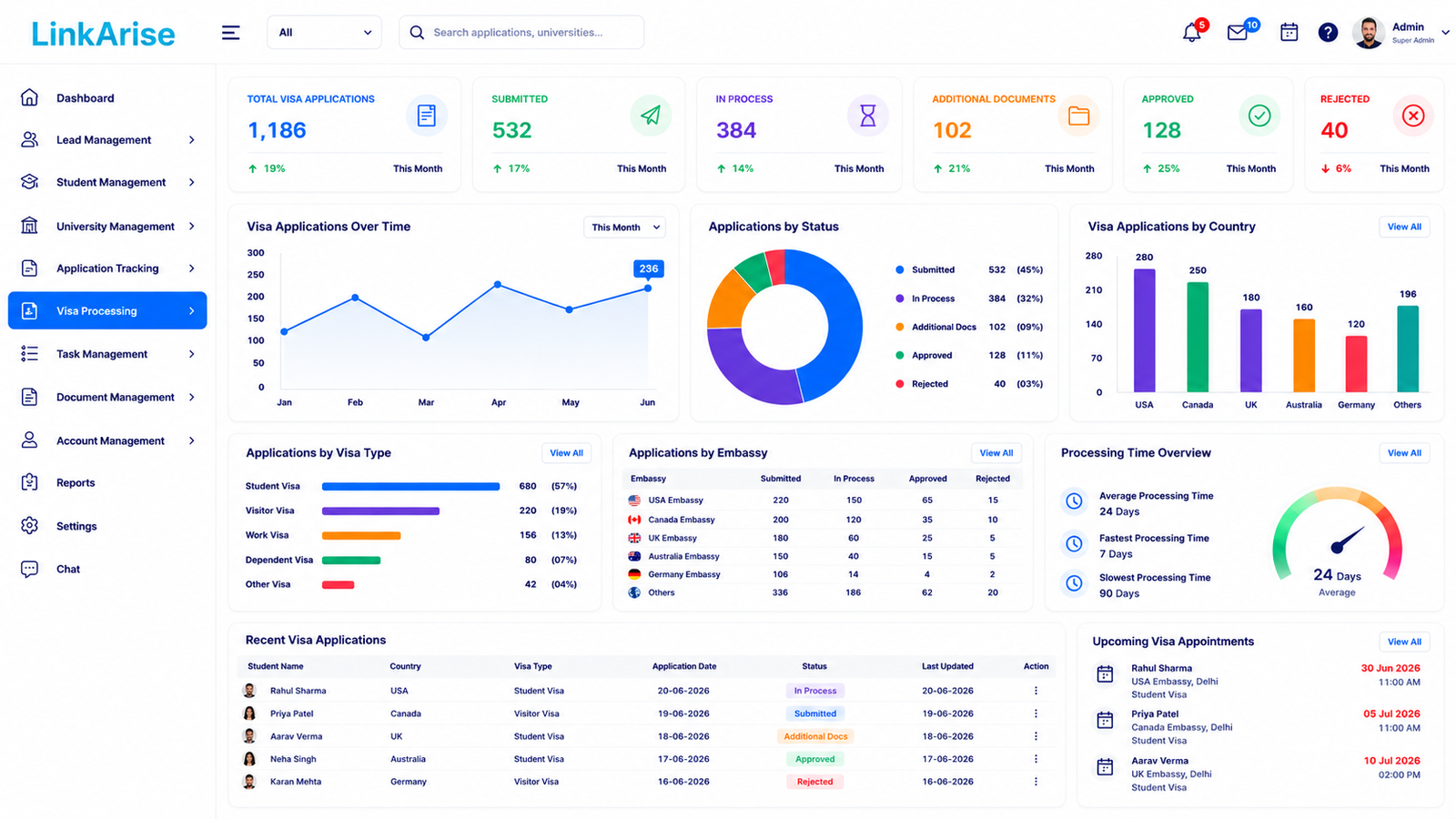Viewport: 1456px width, 819px height.
Task: Go to Dashboard in sidebar
Action: pos(85,98)
